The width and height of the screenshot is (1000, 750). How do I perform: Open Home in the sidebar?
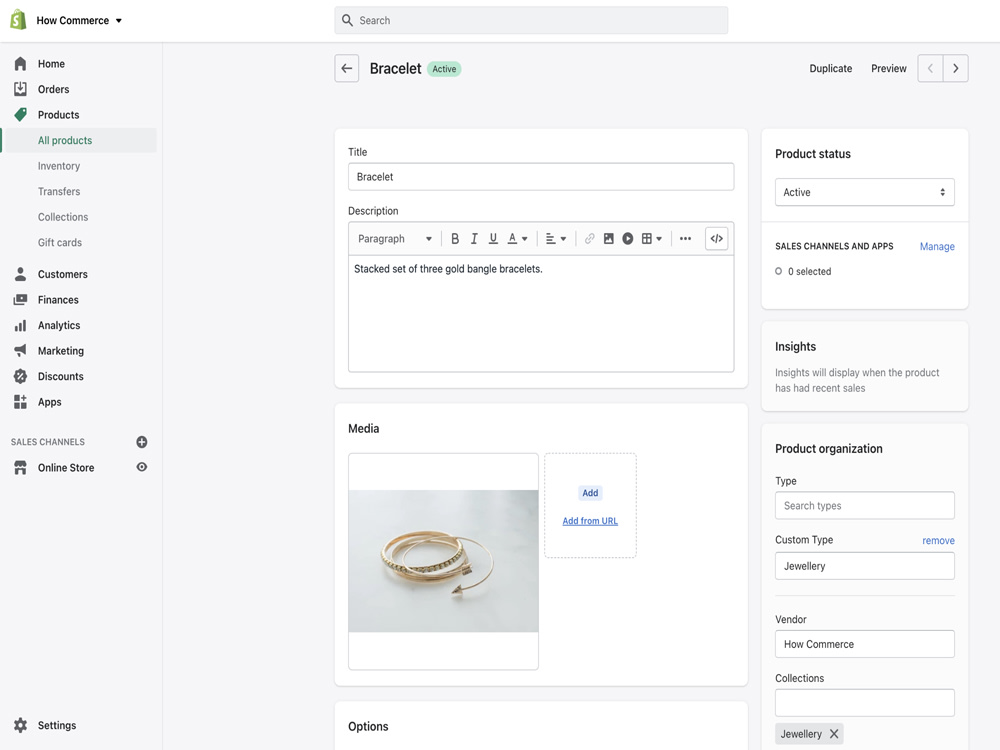51,64
